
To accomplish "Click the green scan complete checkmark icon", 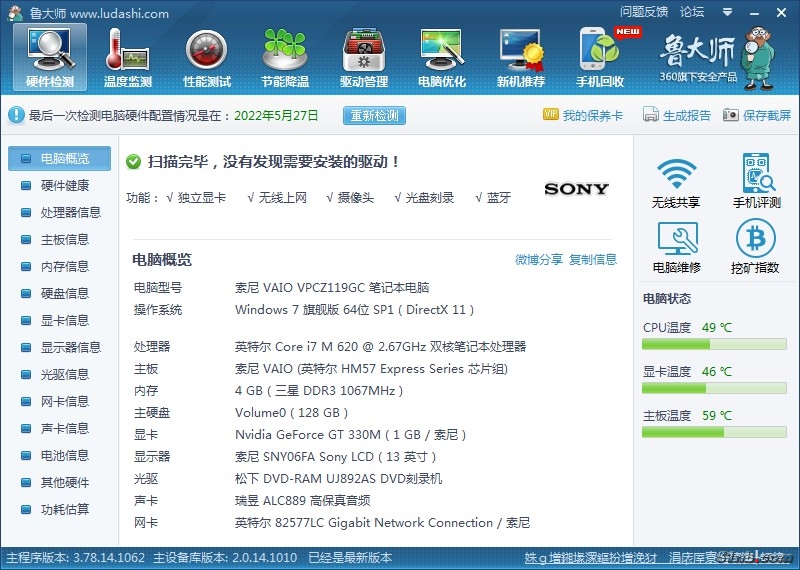I will click(133, 162).
